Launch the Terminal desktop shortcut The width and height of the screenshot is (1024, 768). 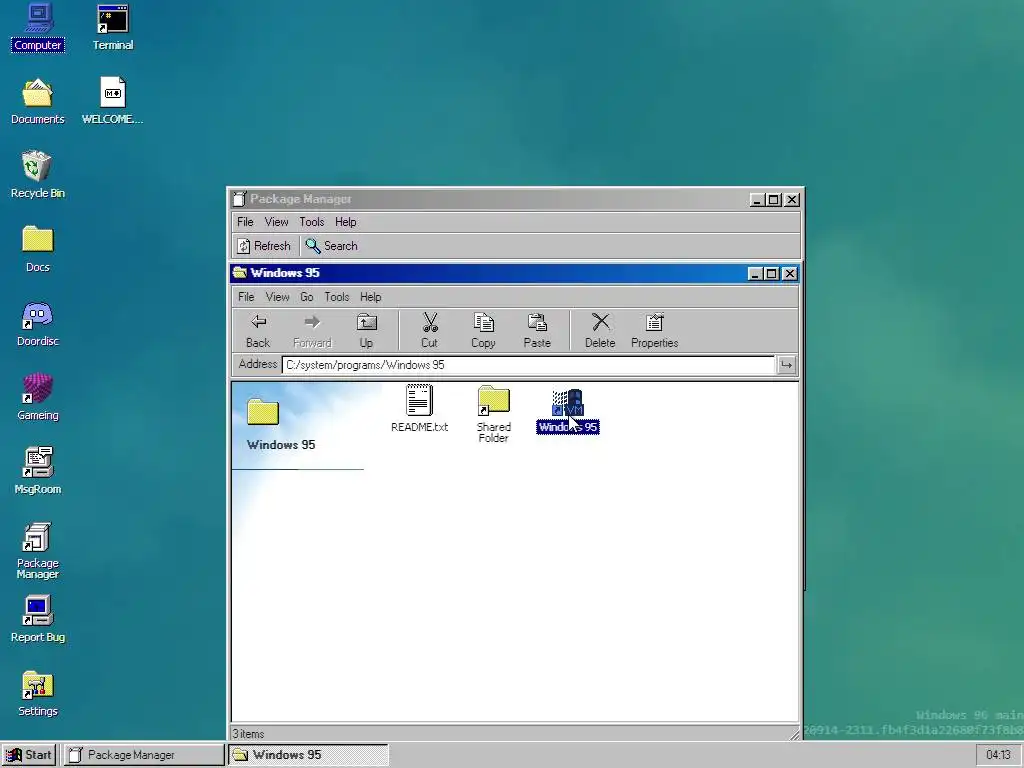pos(112,27)
